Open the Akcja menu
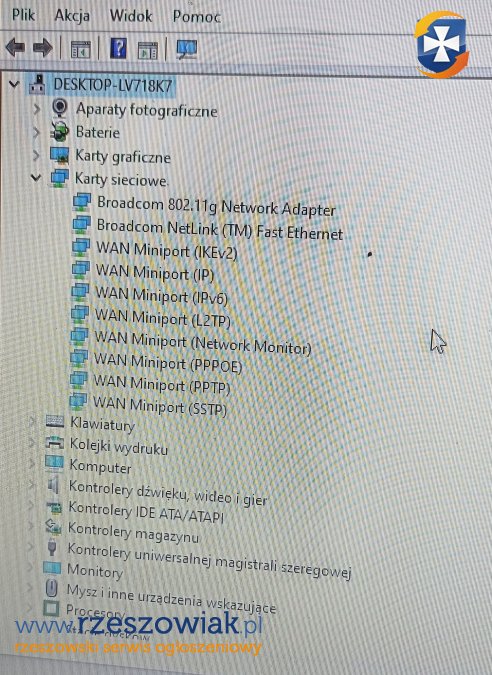This screenshot has width=492, height=675. (x=72, y=15)
